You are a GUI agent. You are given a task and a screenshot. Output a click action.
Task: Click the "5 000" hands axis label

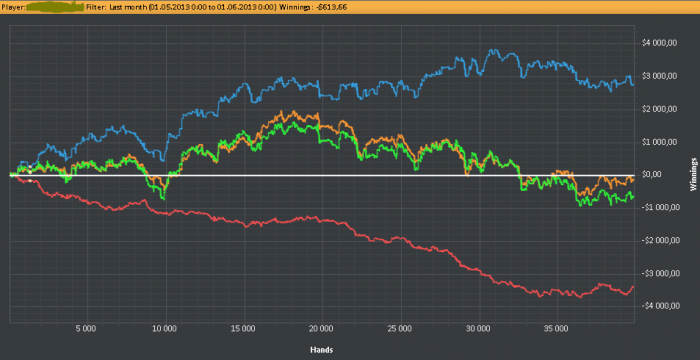pos(86,329)
